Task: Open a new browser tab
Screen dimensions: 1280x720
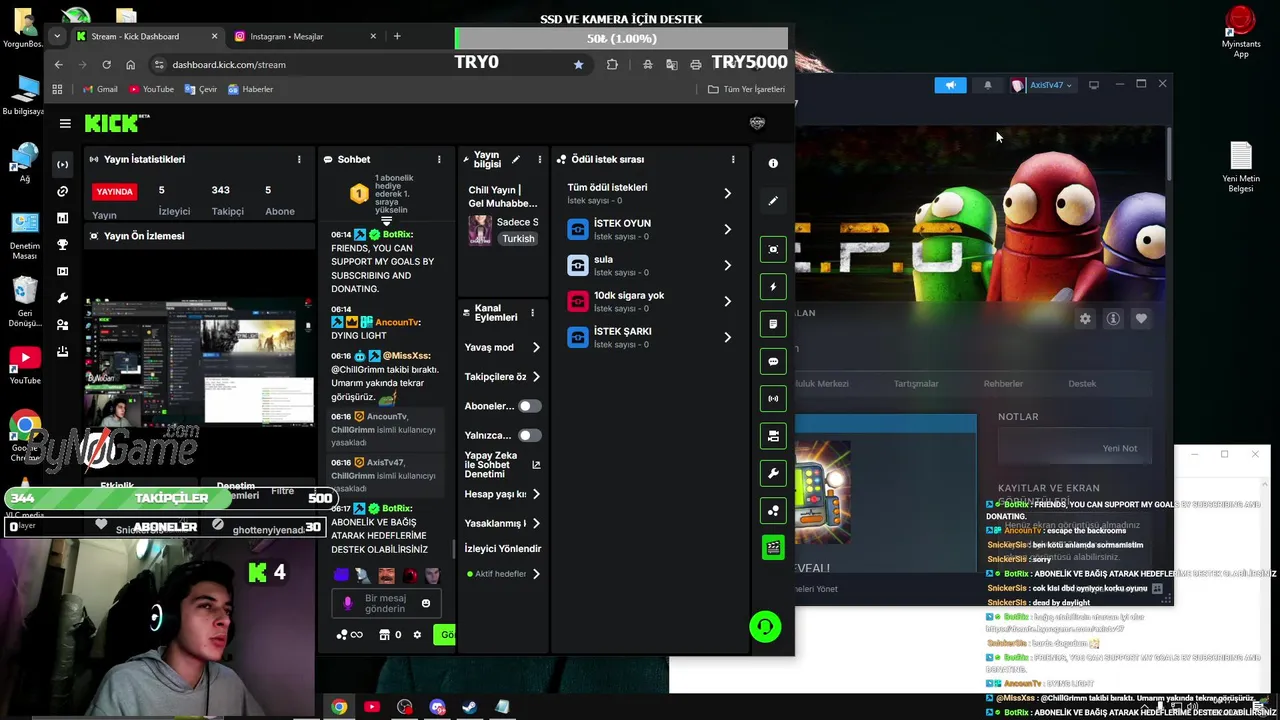Action: coord(397,36)
